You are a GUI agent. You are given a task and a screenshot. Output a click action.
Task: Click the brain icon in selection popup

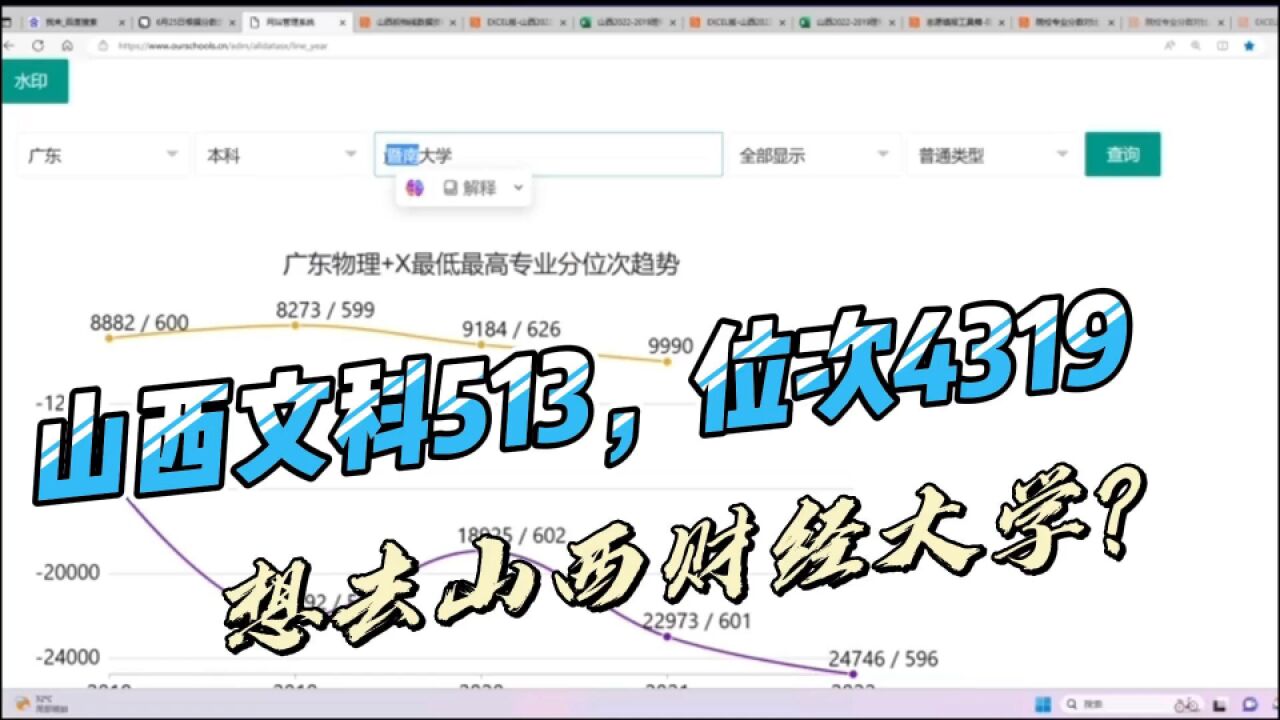tap(415, 187)
